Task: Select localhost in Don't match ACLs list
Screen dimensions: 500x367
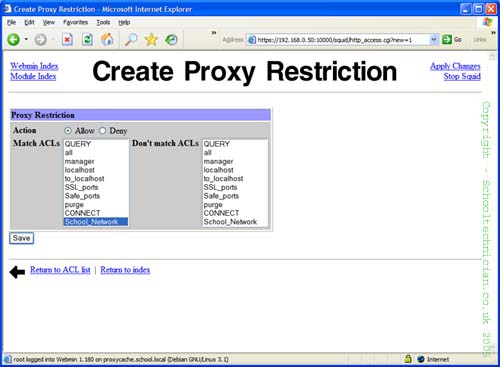Action: (x=235, y=170)
